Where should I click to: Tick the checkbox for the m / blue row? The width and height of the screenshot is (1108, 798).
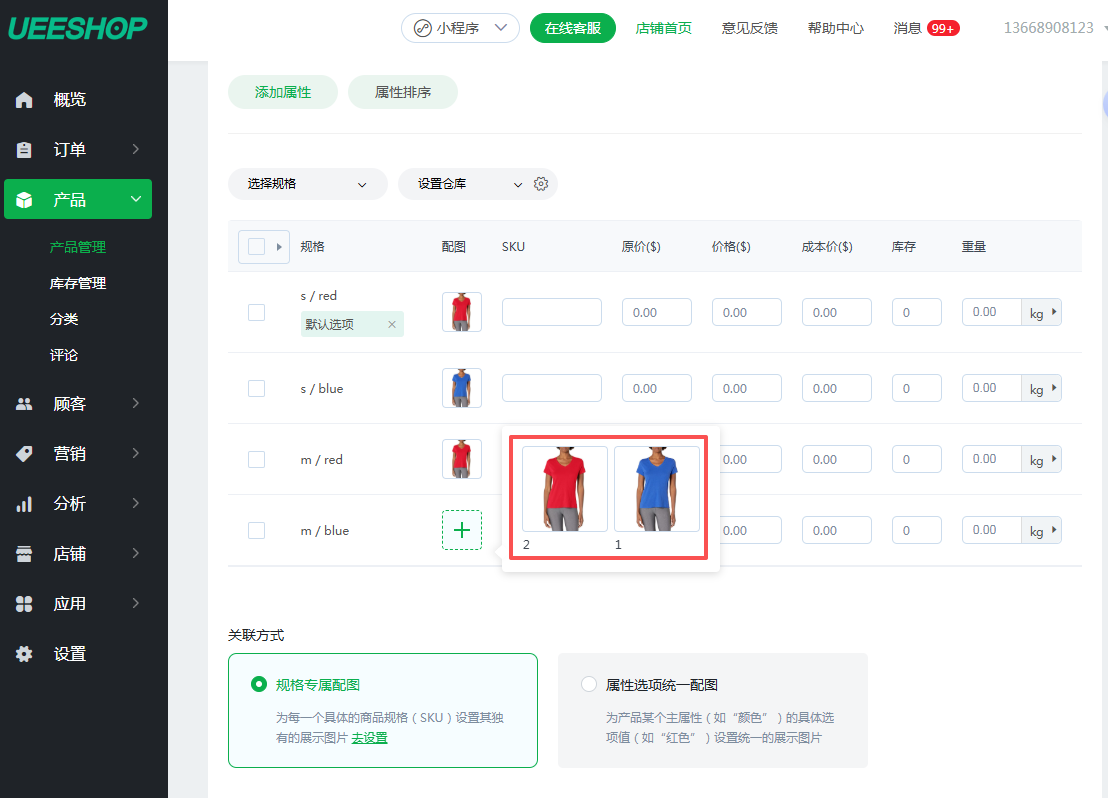[256, 530]
